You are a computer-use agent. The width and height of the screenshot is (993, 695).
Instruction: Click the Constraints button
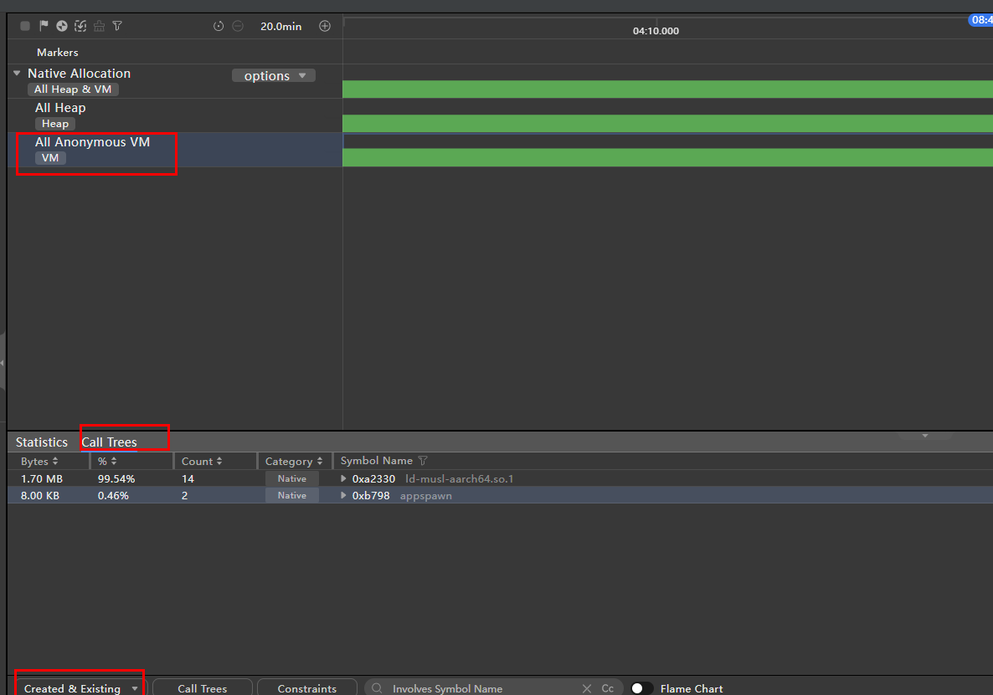point(307,688)
